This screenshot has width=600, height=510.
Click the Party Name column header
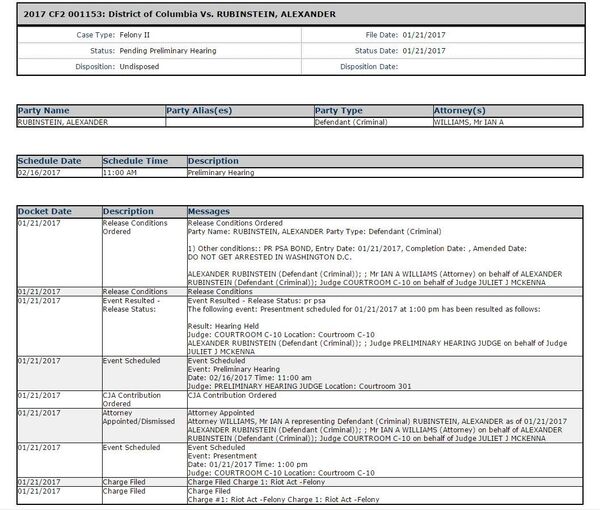click(44, 110)
